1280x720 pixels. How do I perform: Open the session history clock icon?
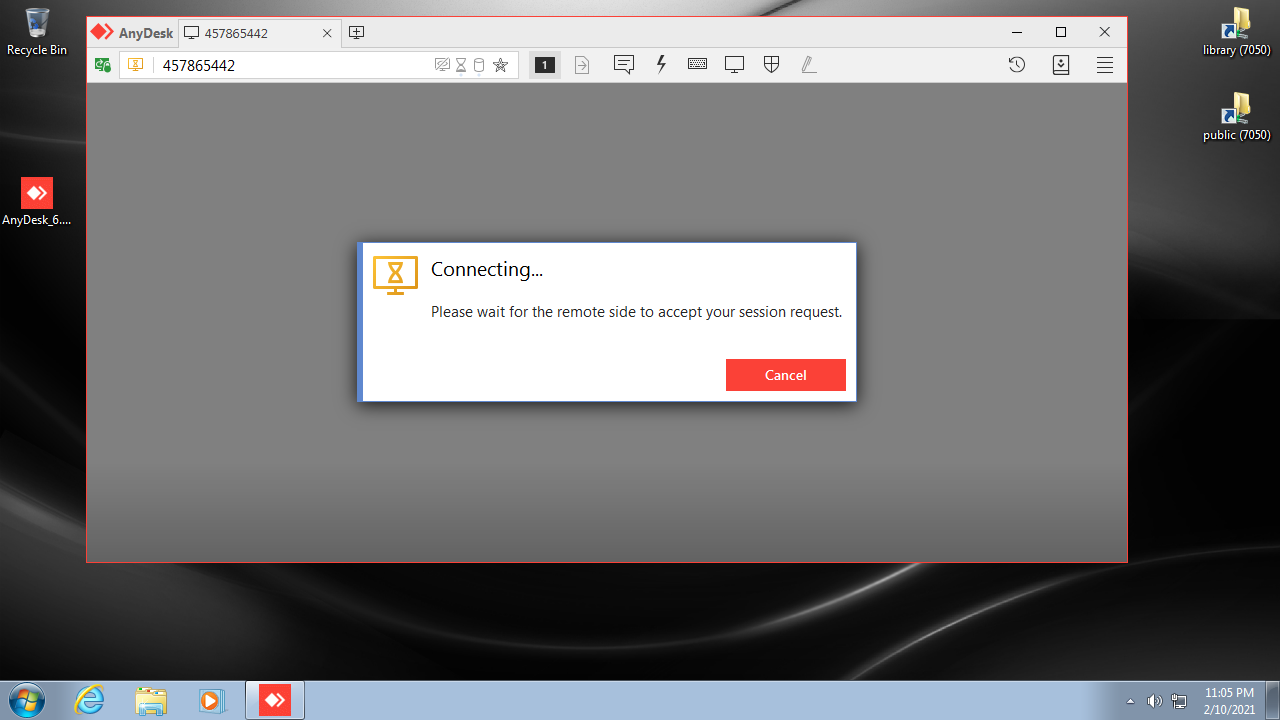[x=1016, y=65]
